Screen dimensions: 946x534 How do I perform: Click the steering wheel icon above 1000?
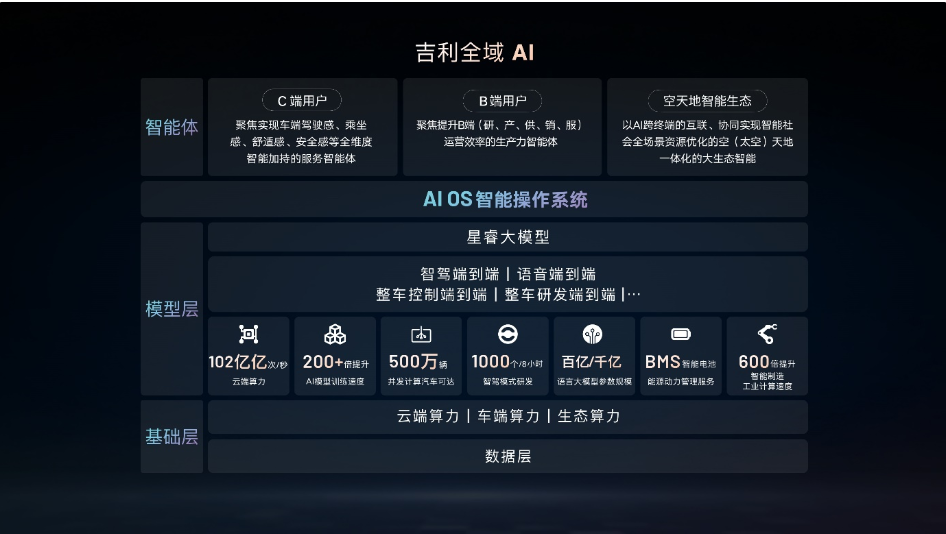pyautogui.click(x=507, y=334)
